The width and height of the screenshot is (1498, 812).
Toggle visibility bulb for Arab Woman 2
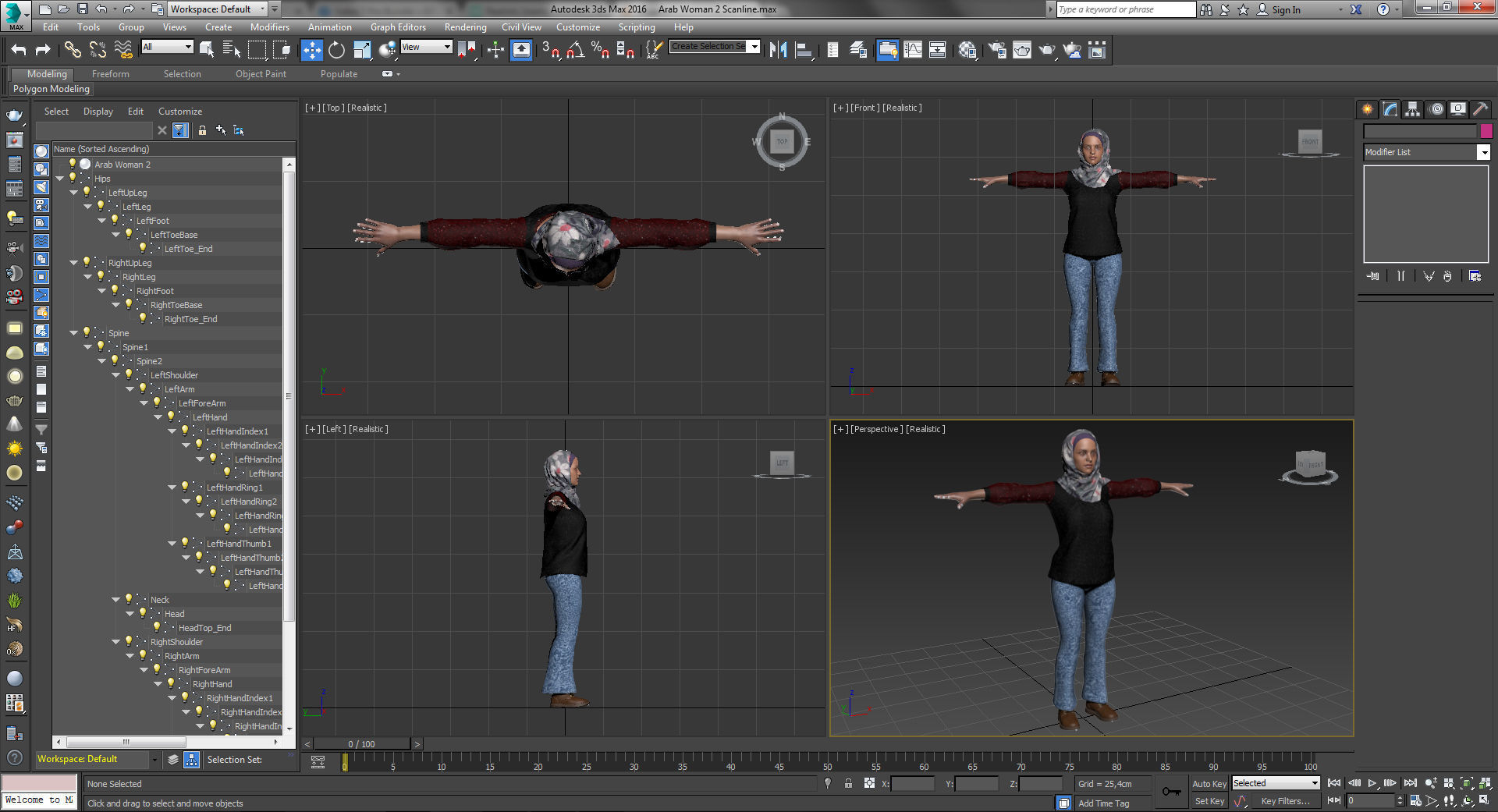(x=73, y=164)
